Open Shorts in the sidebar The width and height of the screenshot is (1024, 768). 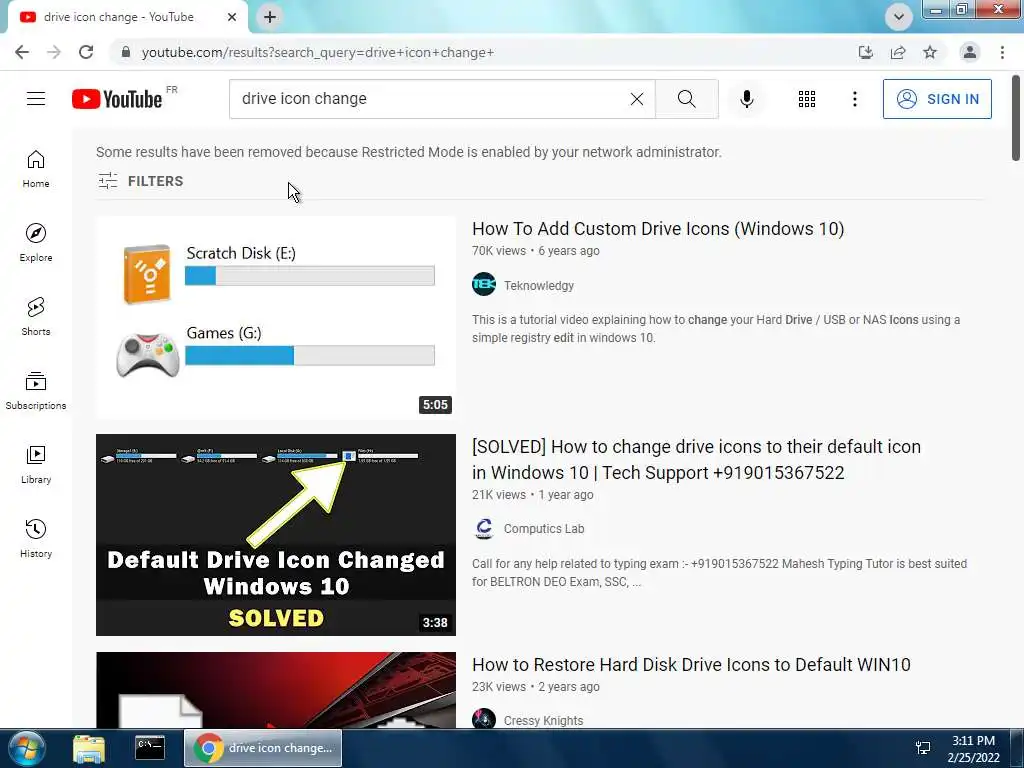click(x=36, y=316)
